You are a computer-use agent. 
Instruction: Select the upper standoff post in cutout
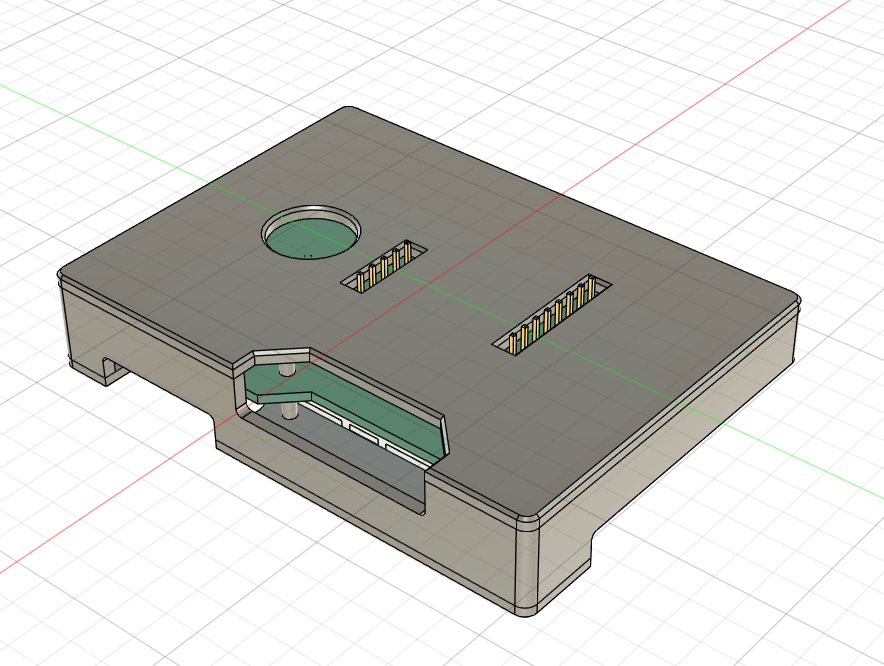(287, 370)
